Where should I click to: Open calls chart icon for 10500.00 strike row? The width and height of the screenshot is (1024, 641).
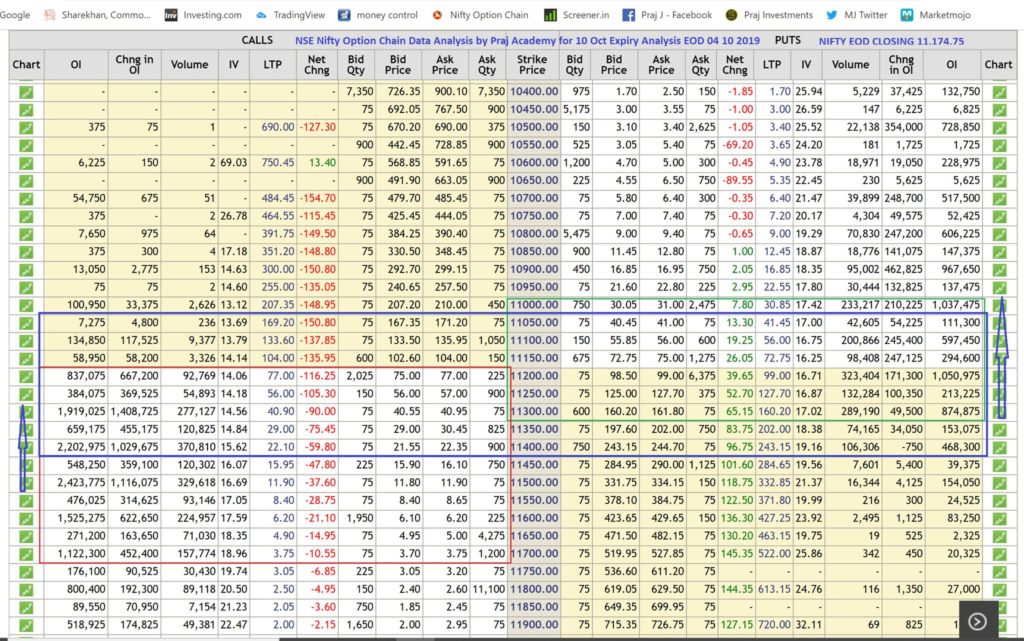(25, 127)
